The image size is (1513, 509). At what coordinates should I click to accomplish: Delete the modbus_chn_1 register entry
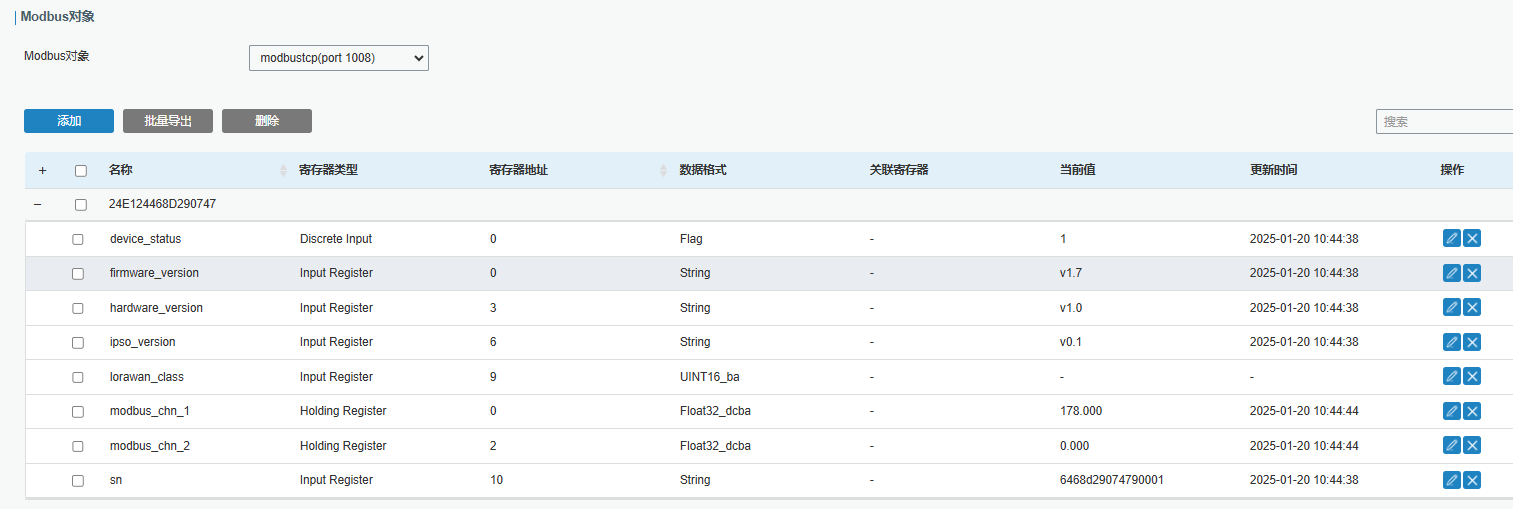1472,411
